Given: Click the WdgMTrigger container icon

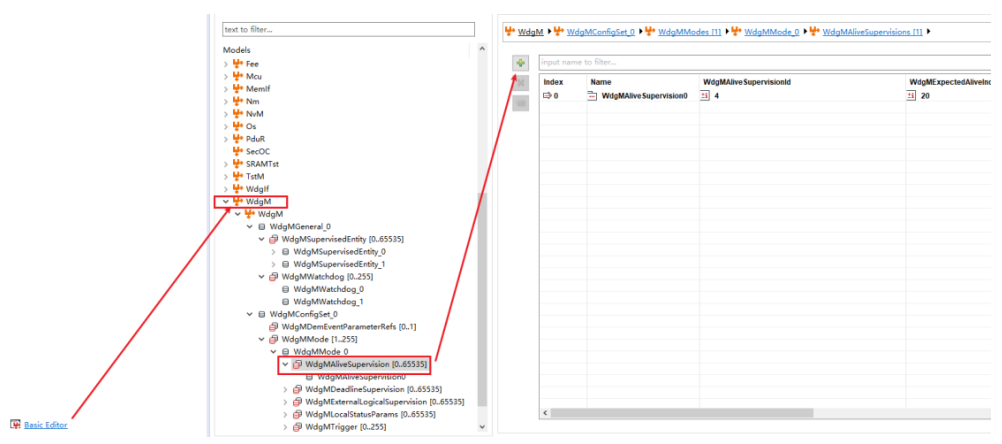Looking at the screenshot, I should pyautogui.click(x=298, y=427).
